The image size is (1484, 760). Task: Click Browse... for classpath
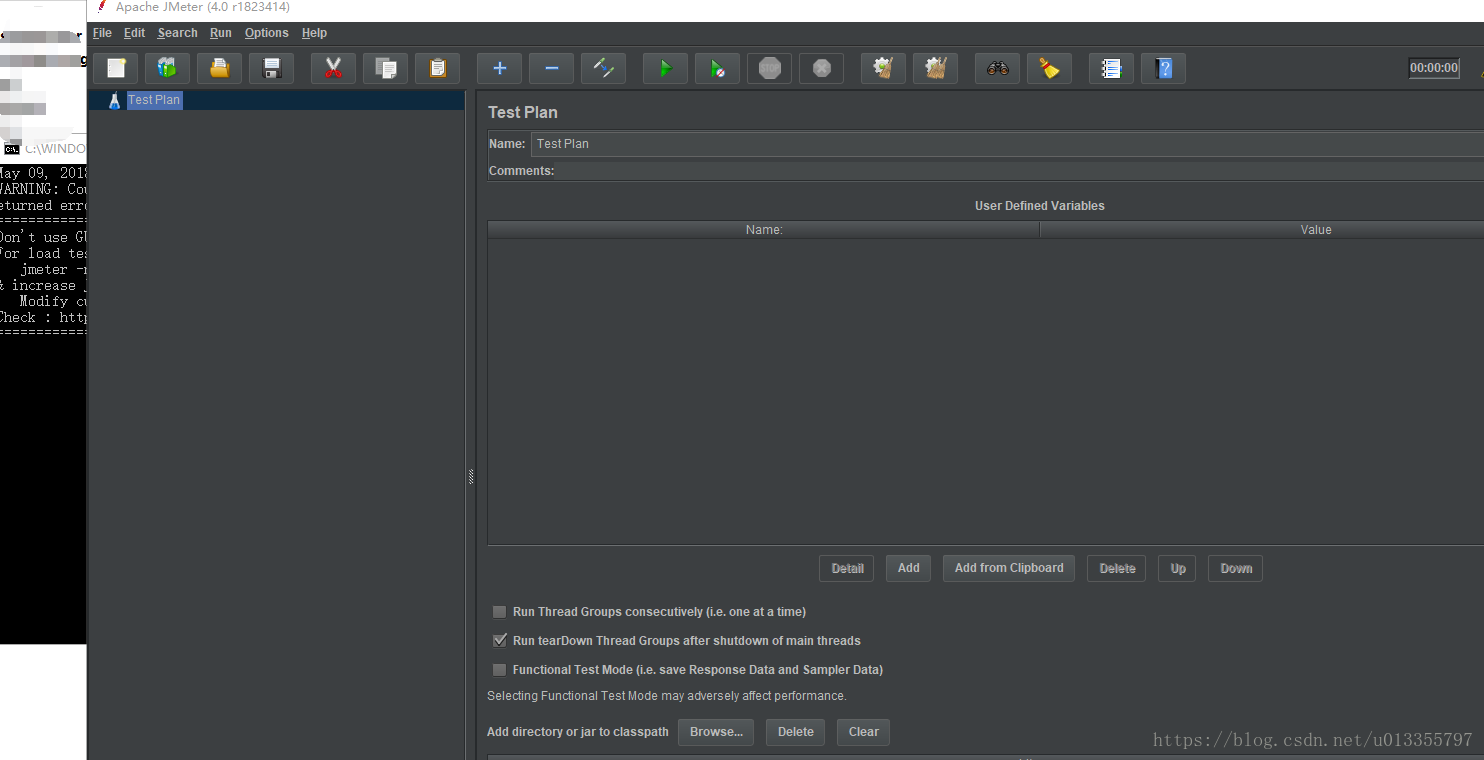(716, 732)
